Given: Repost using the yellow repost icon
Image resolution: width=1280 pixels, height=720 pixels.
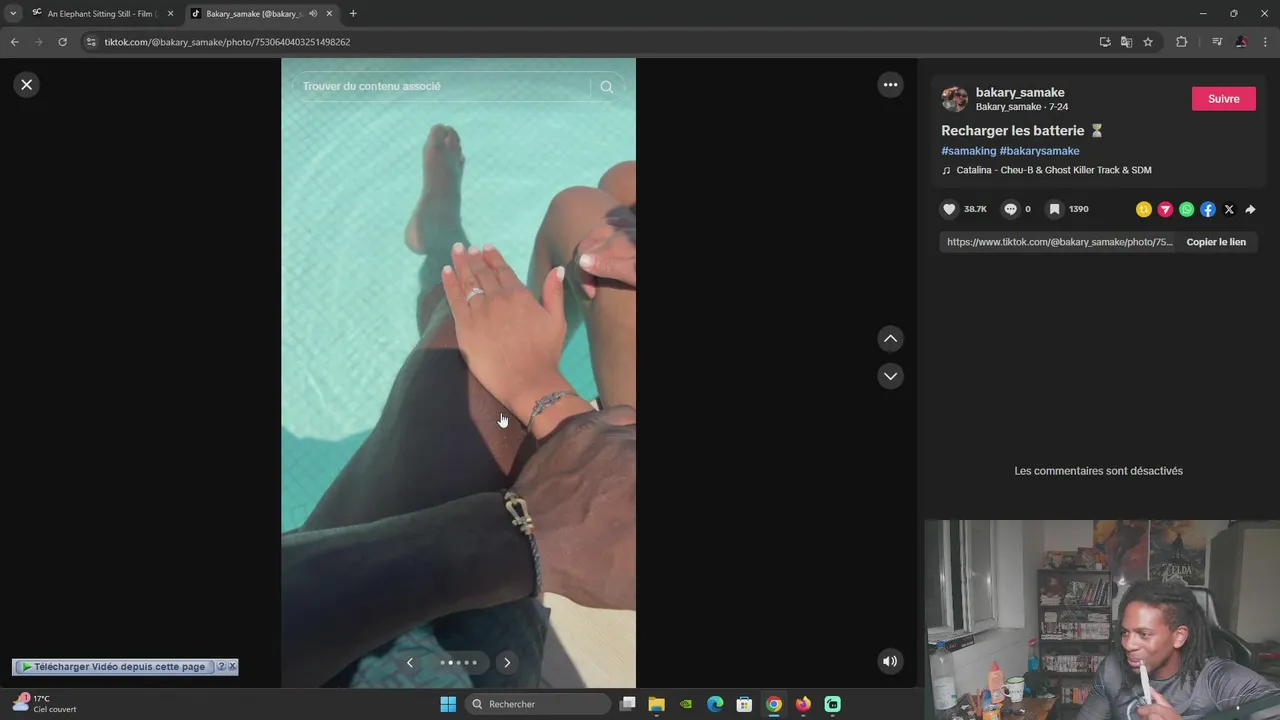Looking at the screenshot, I should pyautogui.click(x=1144, y=209).
